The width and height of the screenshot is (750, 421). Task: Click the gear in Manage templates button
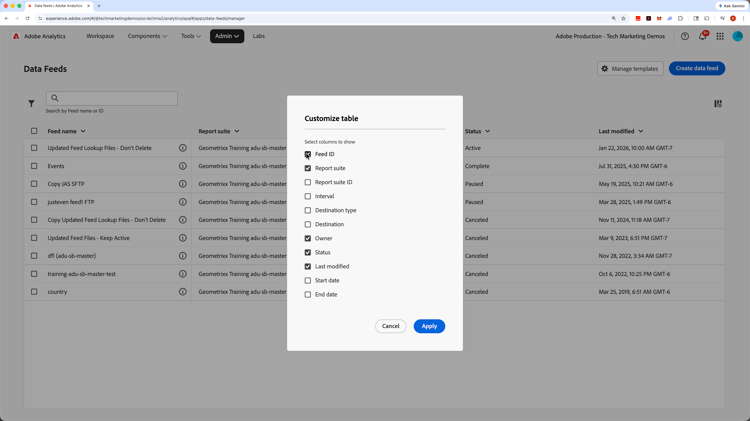(605, 68)
